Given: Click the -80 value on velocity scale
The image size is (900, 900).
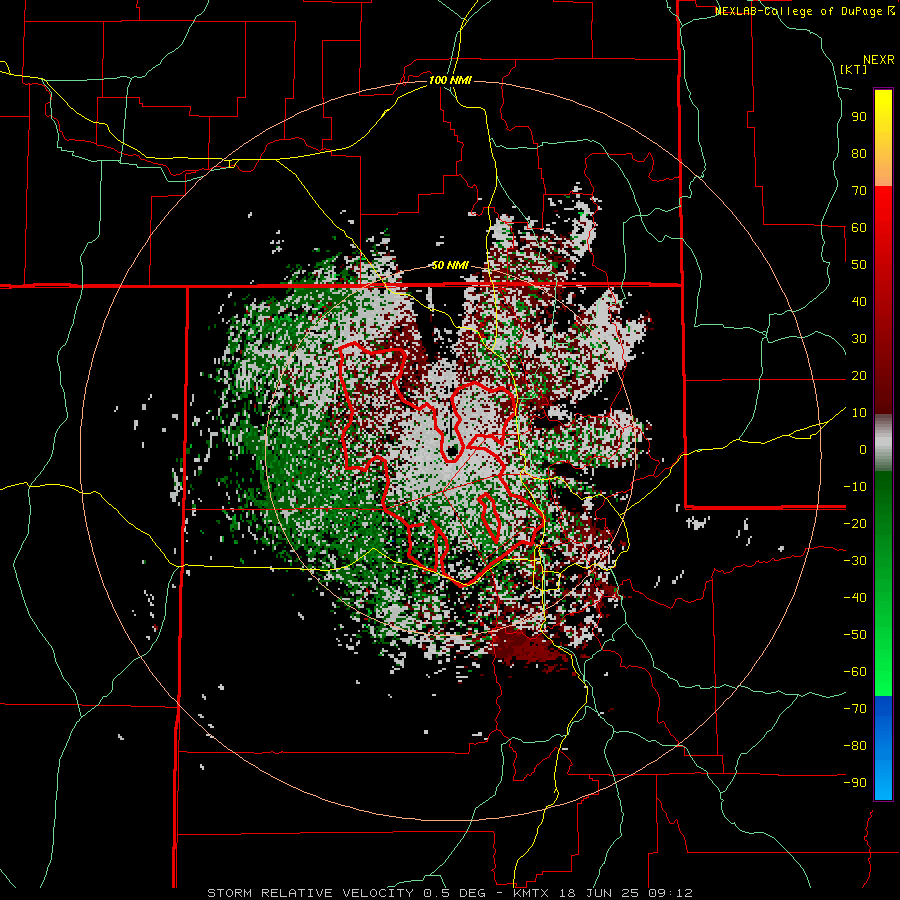Looking at the screenshot, I should (x=855, y=746).
